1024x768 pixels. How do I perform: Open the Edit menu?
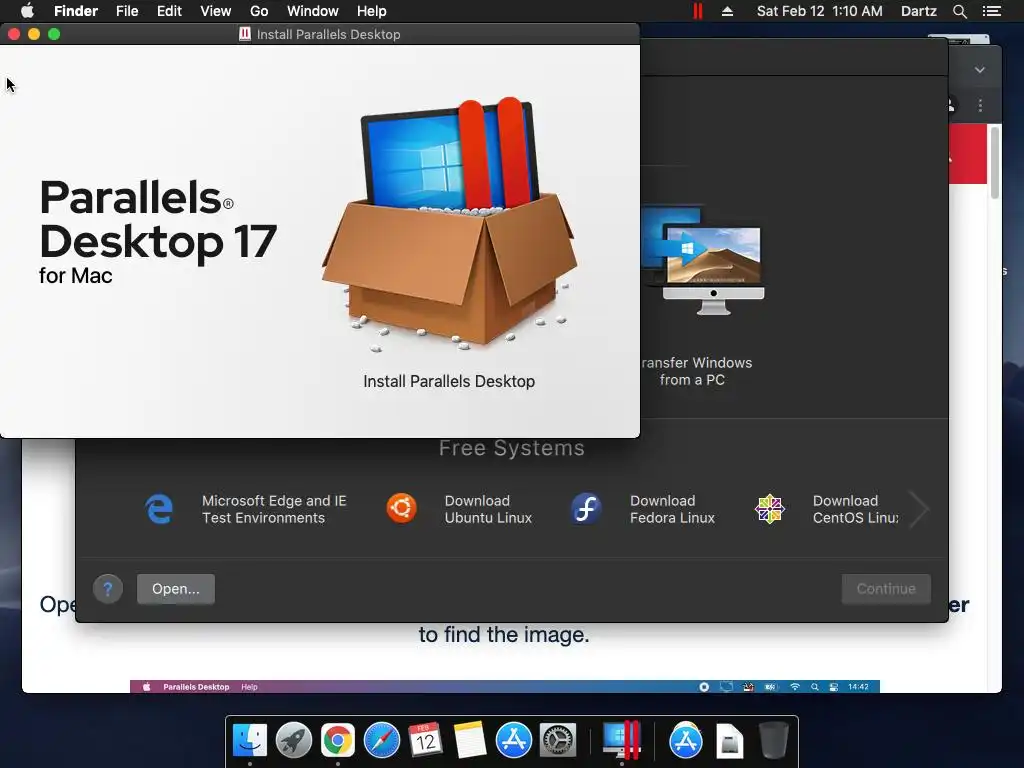tap(169, 11)
